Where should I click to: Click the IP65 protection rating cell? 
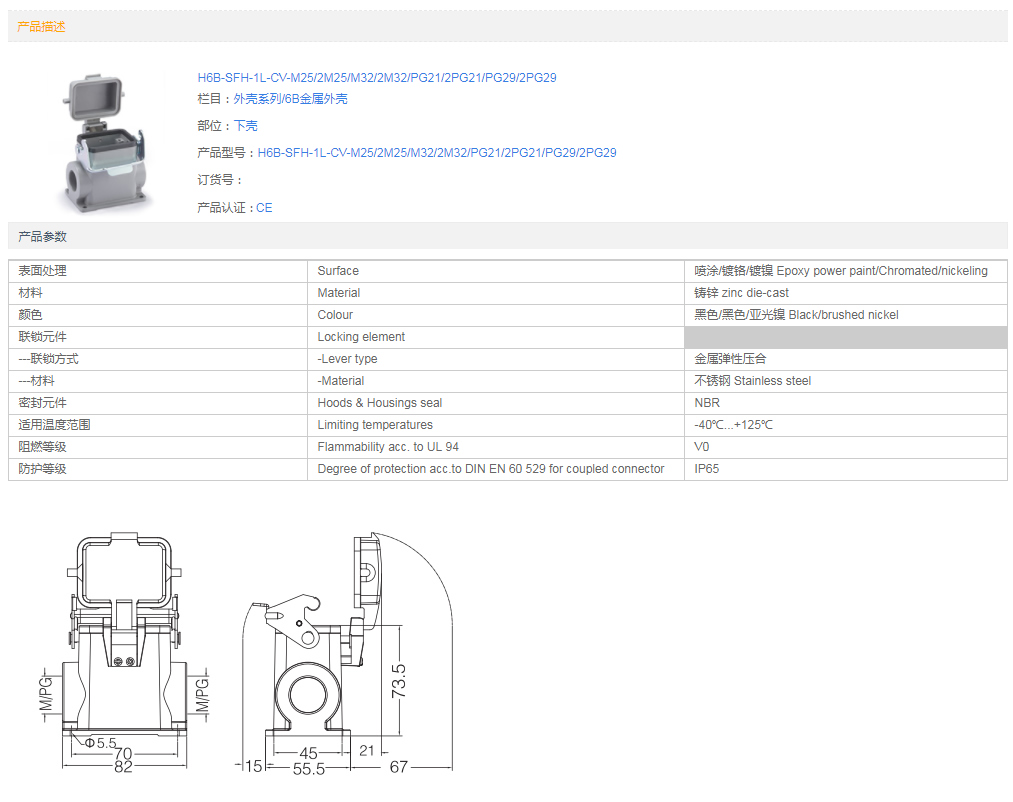[x=707, y=469]
